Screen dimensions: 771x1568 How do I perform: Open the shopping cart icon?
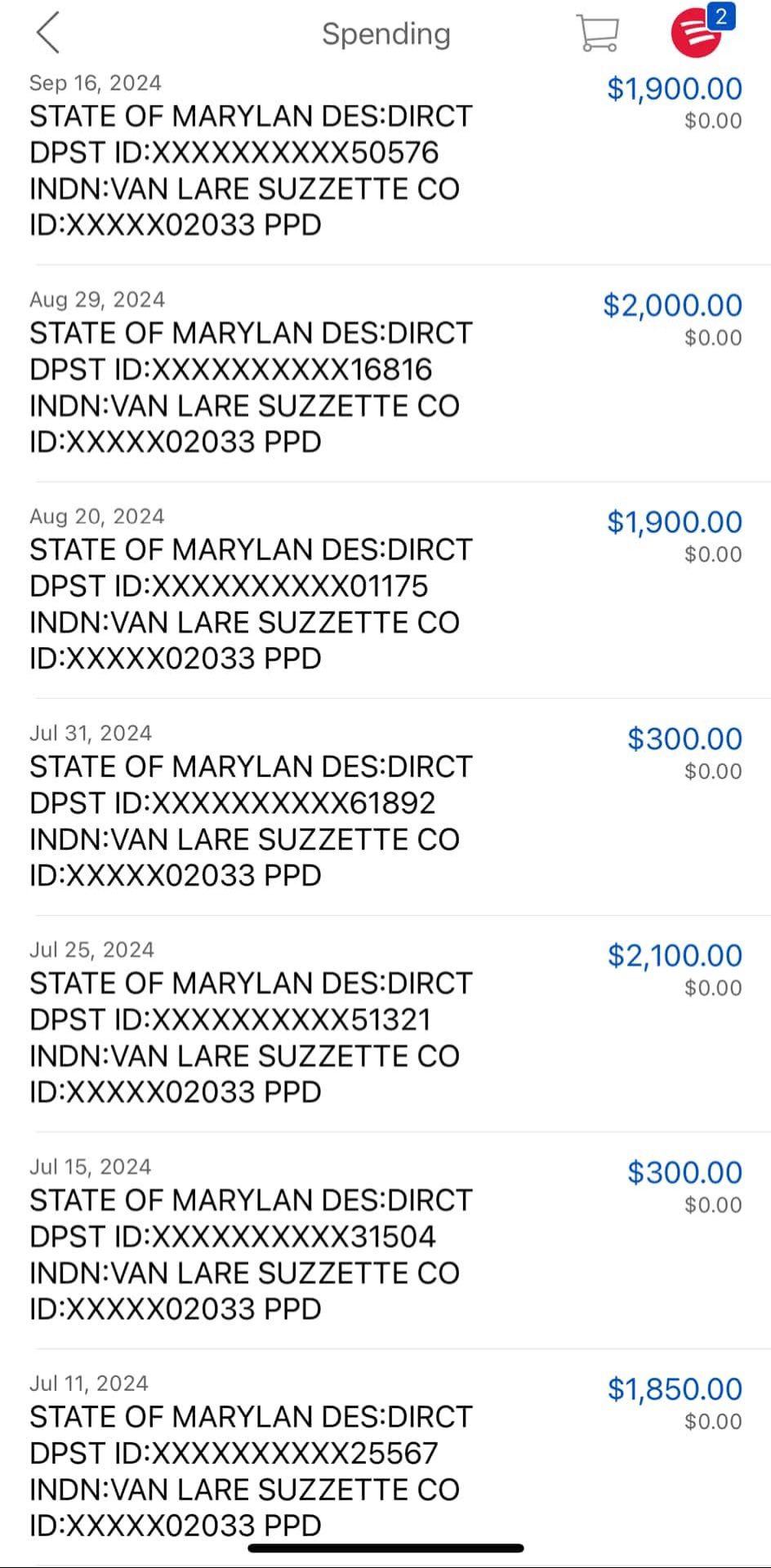597,33
